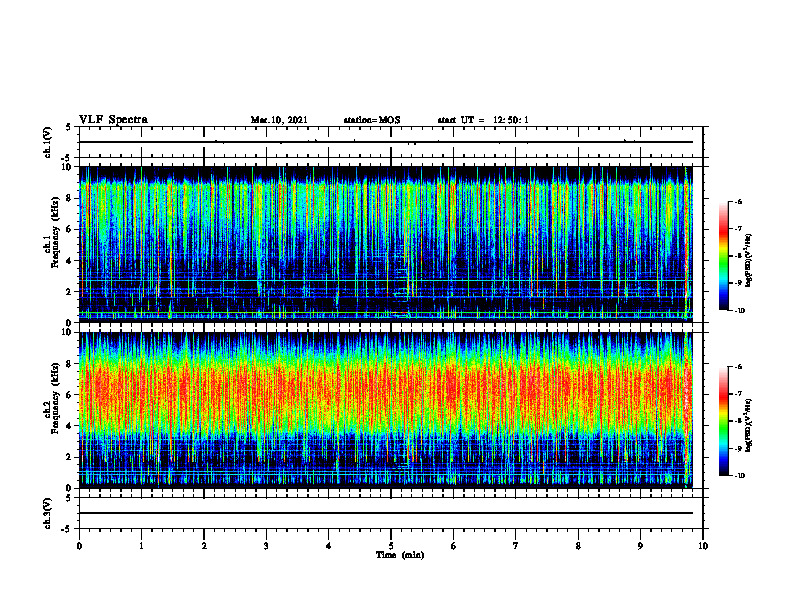The image size is (792, 612).
Task: Select the ch.2 "Frequency (kHz)" axis label
Action: (56, 397)
